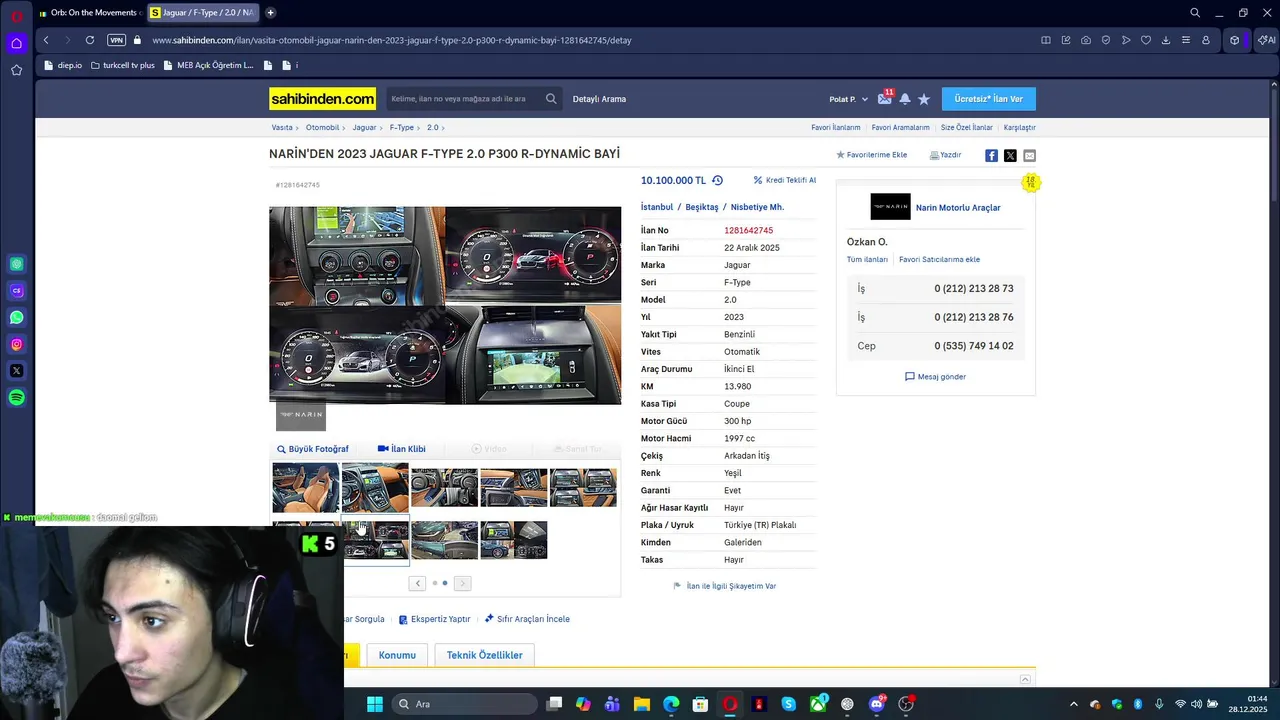Open Narin Motorlu Araçlar store link
1280x720 pixels.
(x=958, y=208)
